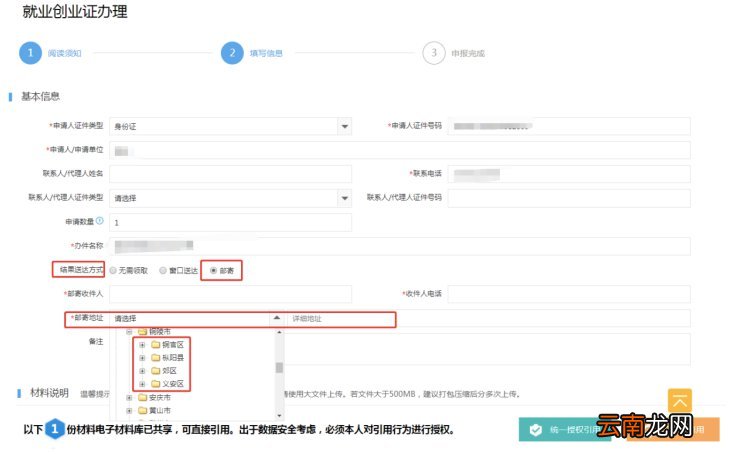
Task: Click the orange back-to-top arrow icon
Action: [x=680, y=400]
